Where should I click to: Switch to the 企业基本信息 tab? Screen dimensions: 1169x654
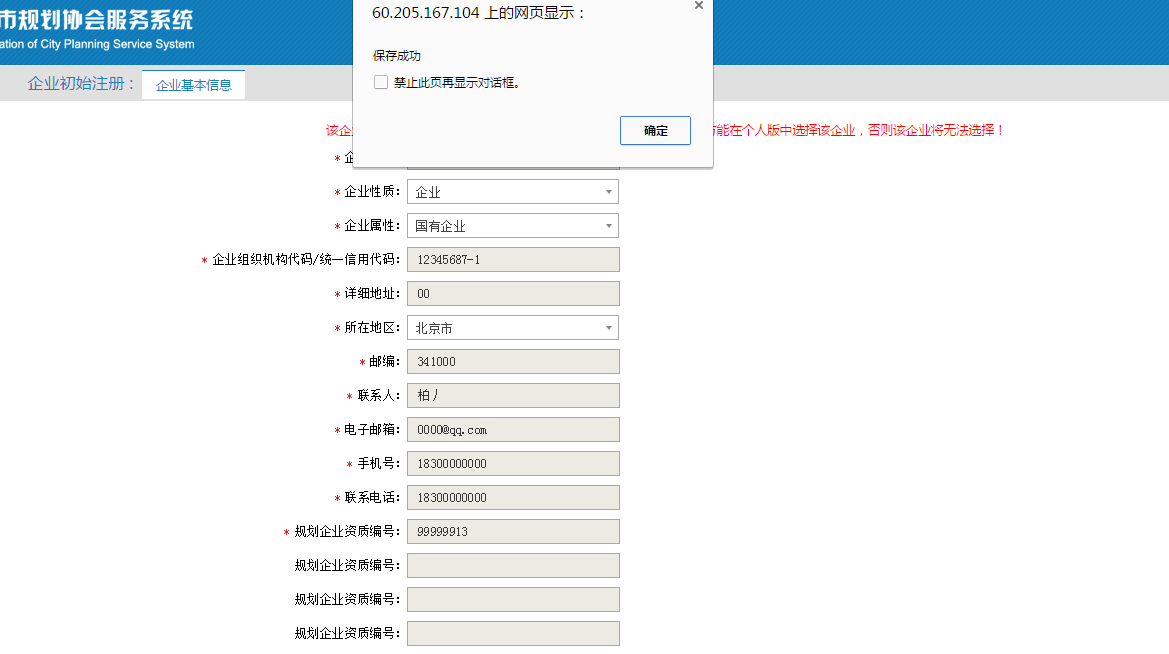pyautogui.click(x=194, y=85)
